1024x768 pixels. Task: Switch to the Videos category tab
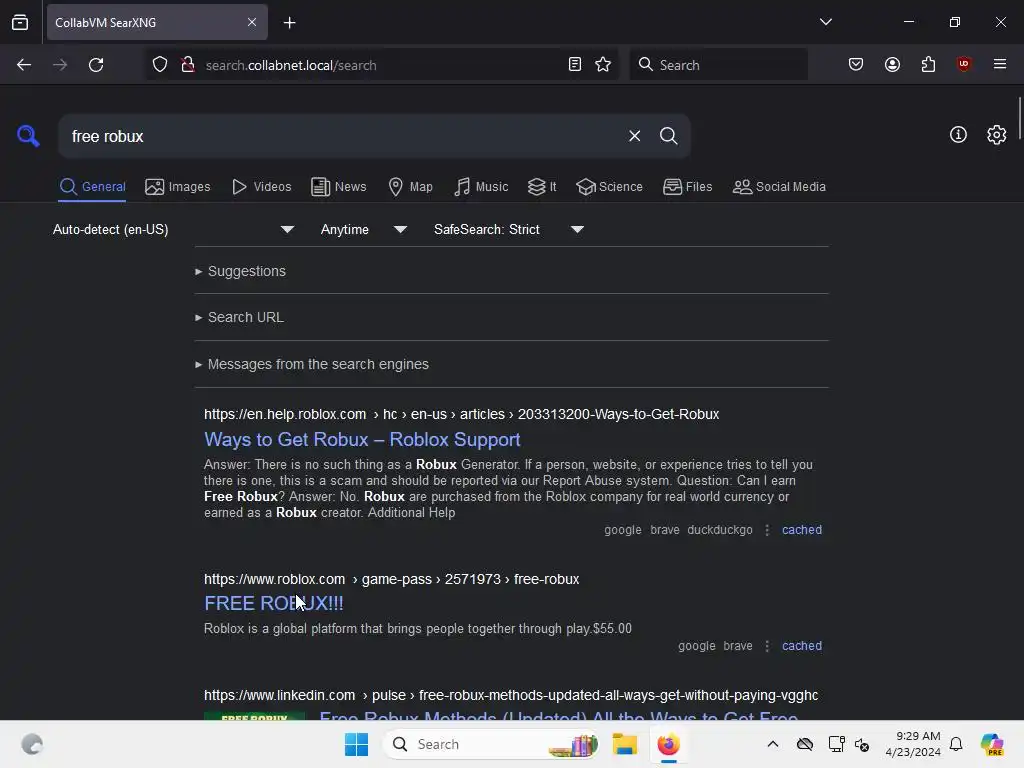tap(261, 187)
